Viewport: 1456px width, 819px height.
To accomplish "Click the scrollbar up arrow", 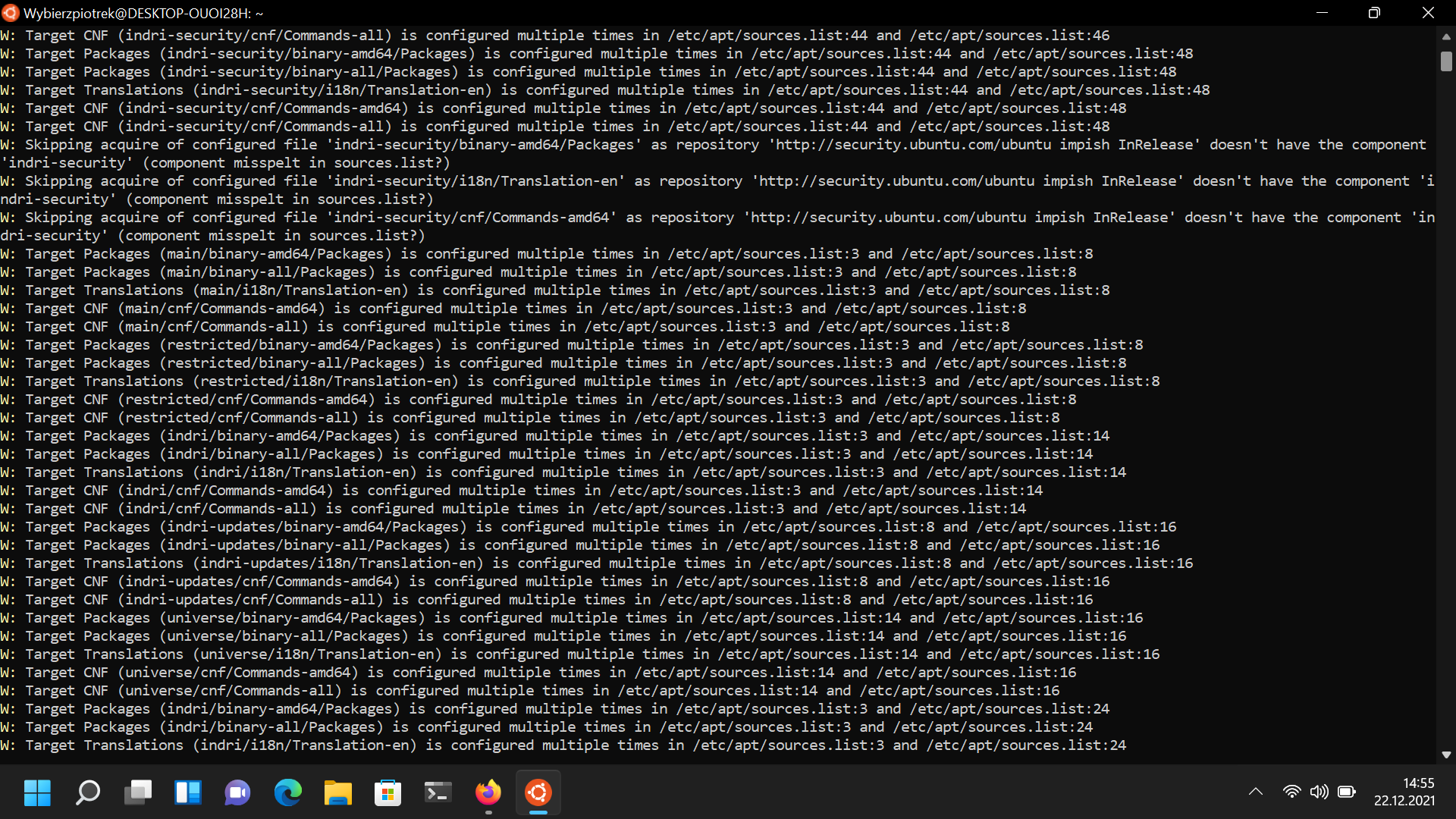I will [x=1447, y=36].
